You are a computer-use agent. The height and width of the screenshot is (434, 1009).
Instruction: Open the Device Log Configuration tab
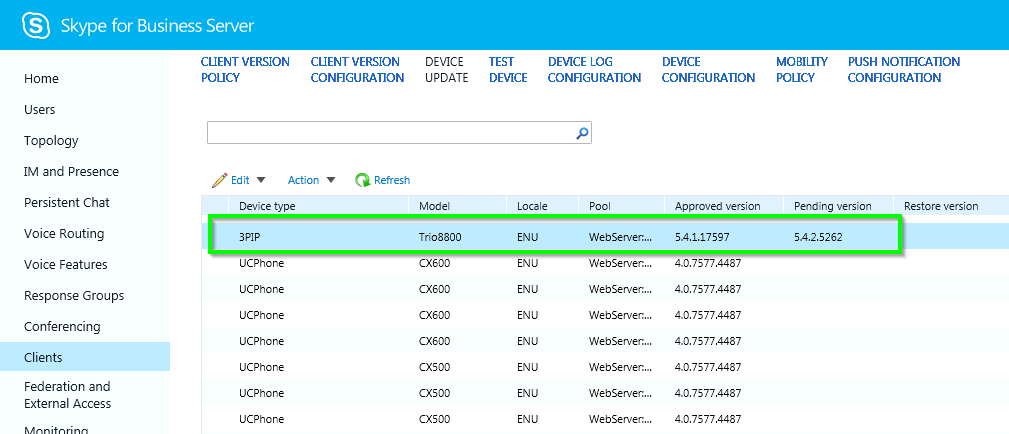point(594,70)
